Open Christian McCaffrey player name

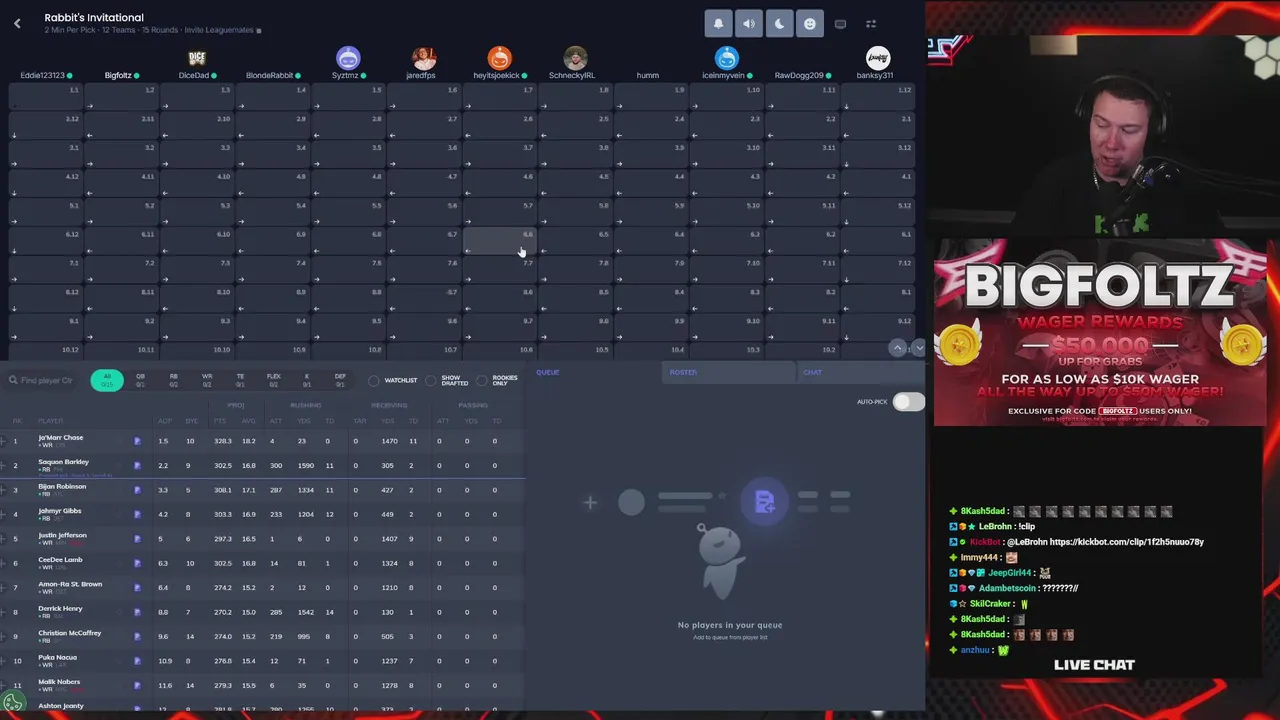[x=70, y=633]
